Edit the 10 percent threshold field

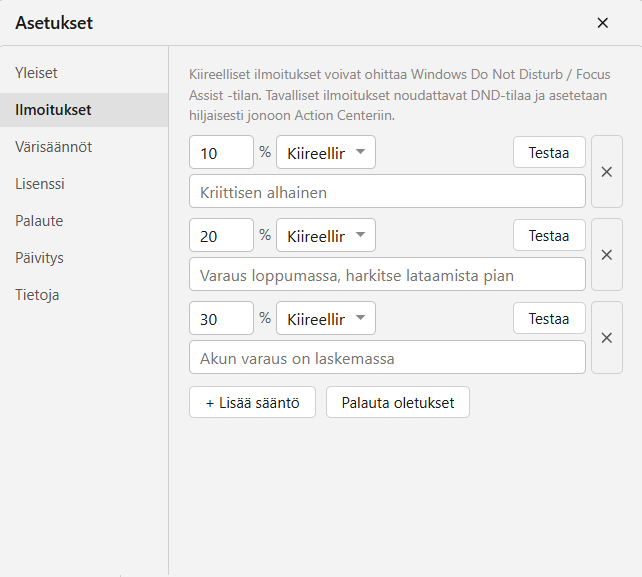tap(222, 152)
